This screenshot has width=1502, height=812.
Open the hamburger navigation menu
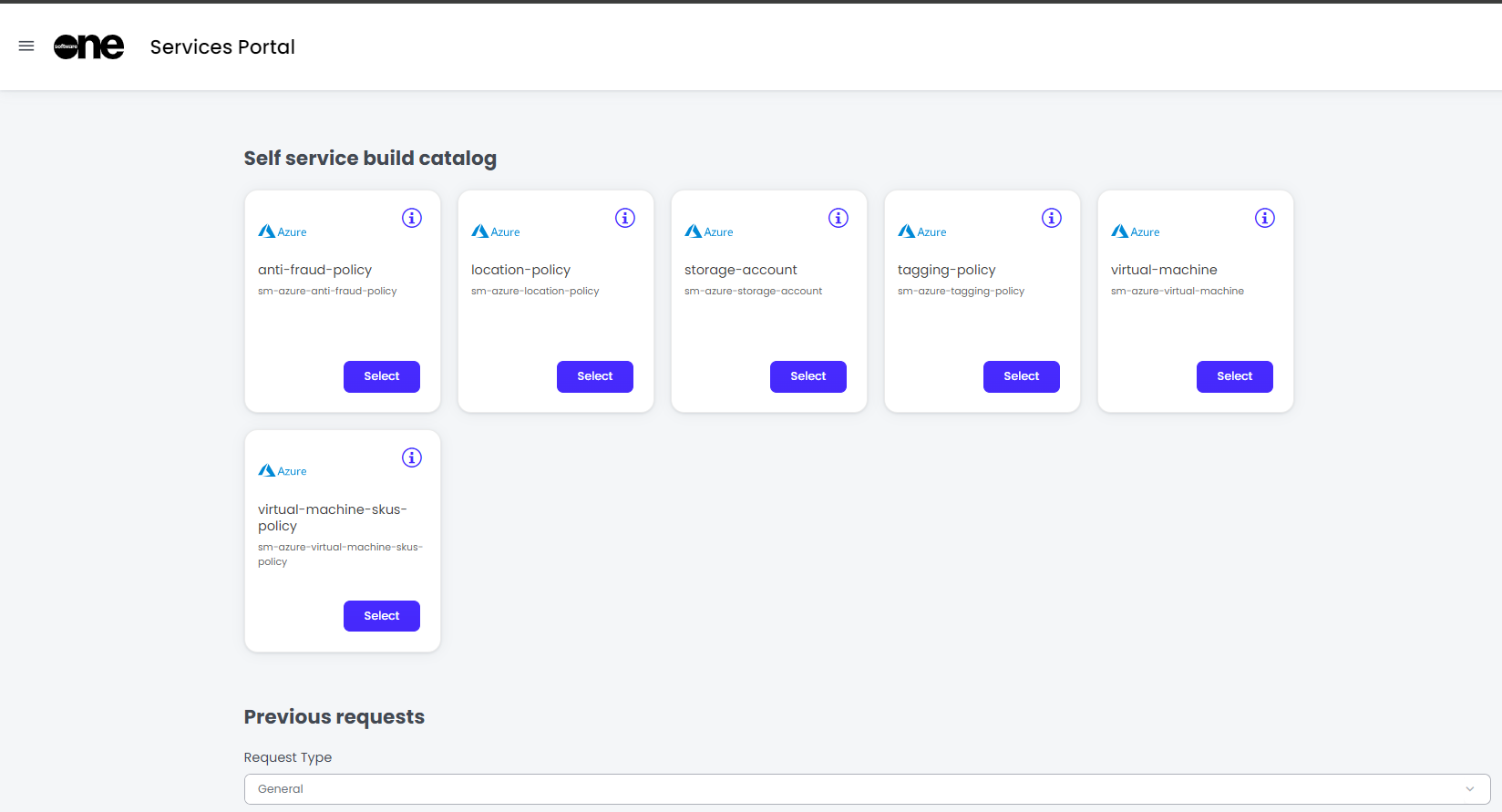pyautogui.click(x=26, y=46)
